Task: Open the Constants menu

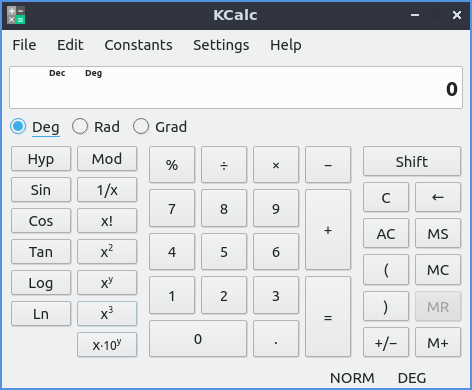Action: [x=138, y=45]
